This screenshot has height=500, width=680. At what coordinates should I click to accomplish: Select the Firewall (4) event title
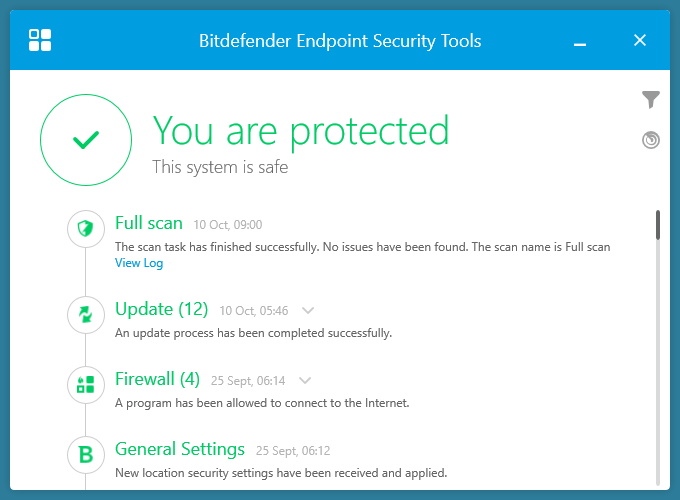[158, 379]
